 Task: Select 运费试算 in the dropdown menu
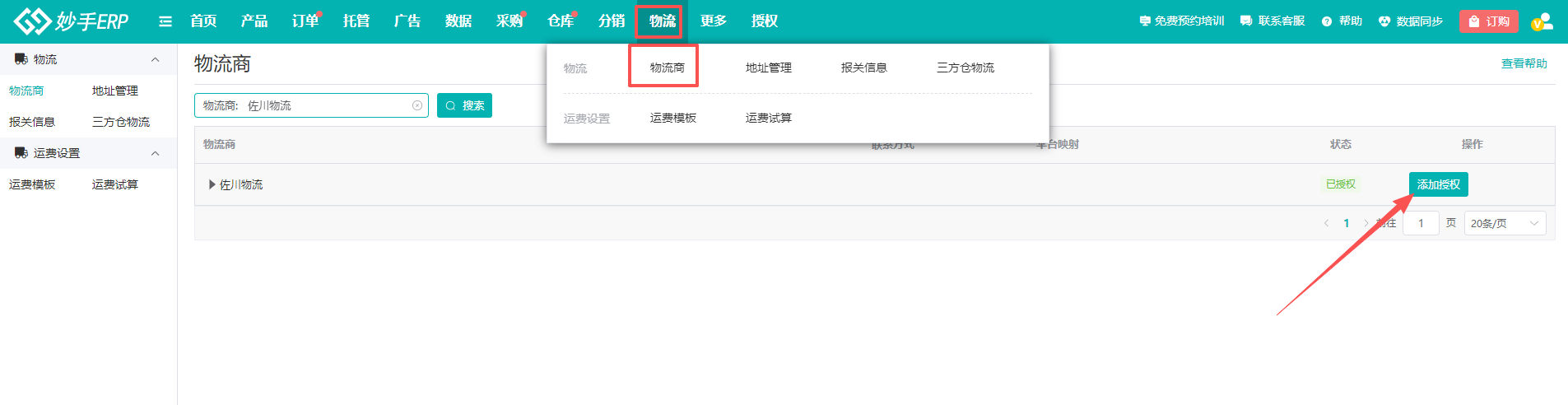click(769, 118)
